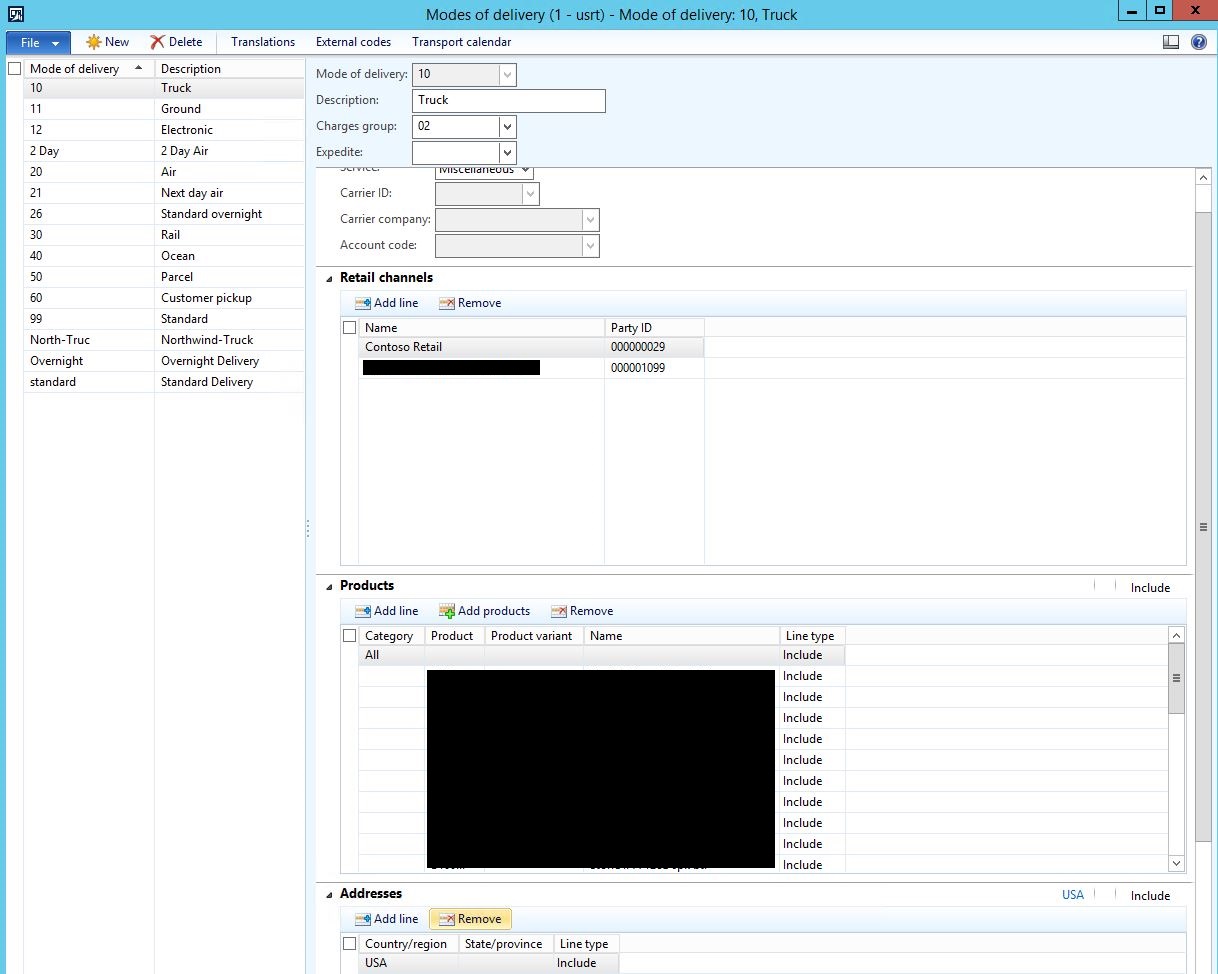The width and height of the screenshot is (1218, 974).
Task: Sort list by the Description column header
Action: click(230, 69)
